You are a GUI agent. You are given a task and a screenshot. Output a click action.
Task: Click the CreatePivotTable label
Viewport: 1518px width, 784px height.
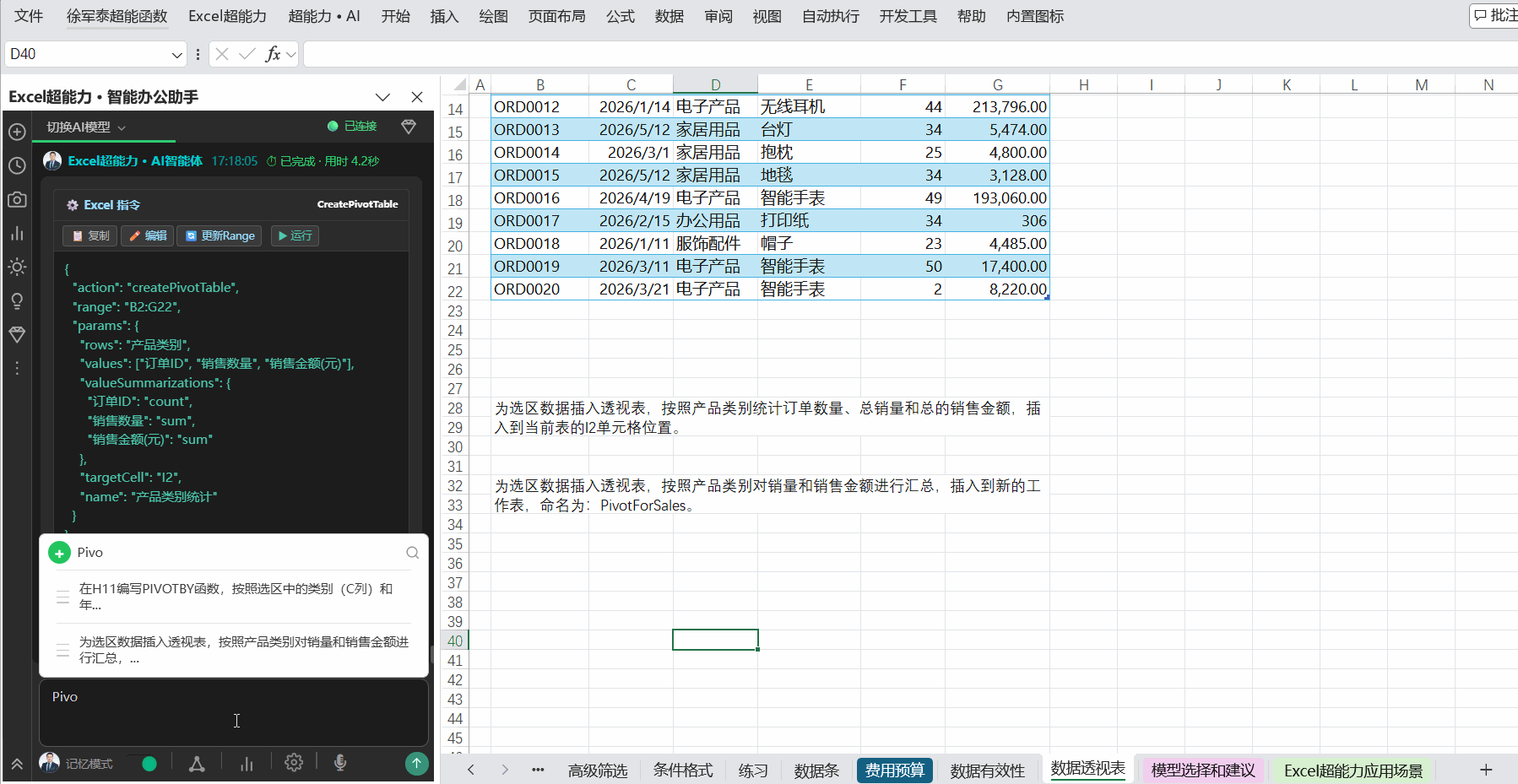pyautogui.click(x=357, y=204)
